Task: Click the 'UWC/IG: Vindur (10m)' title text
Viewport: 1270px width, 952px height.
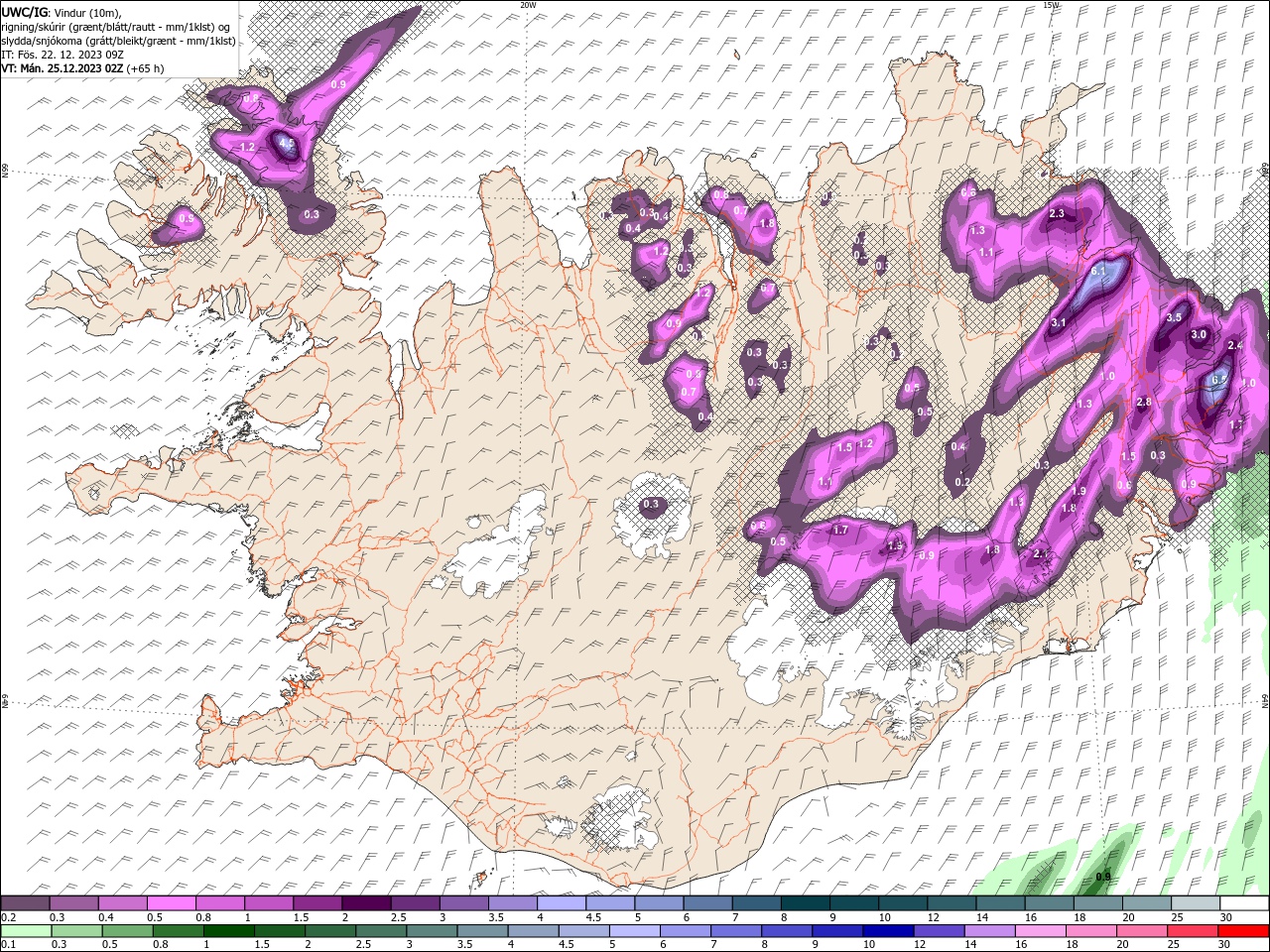Action: click(62, 12)
